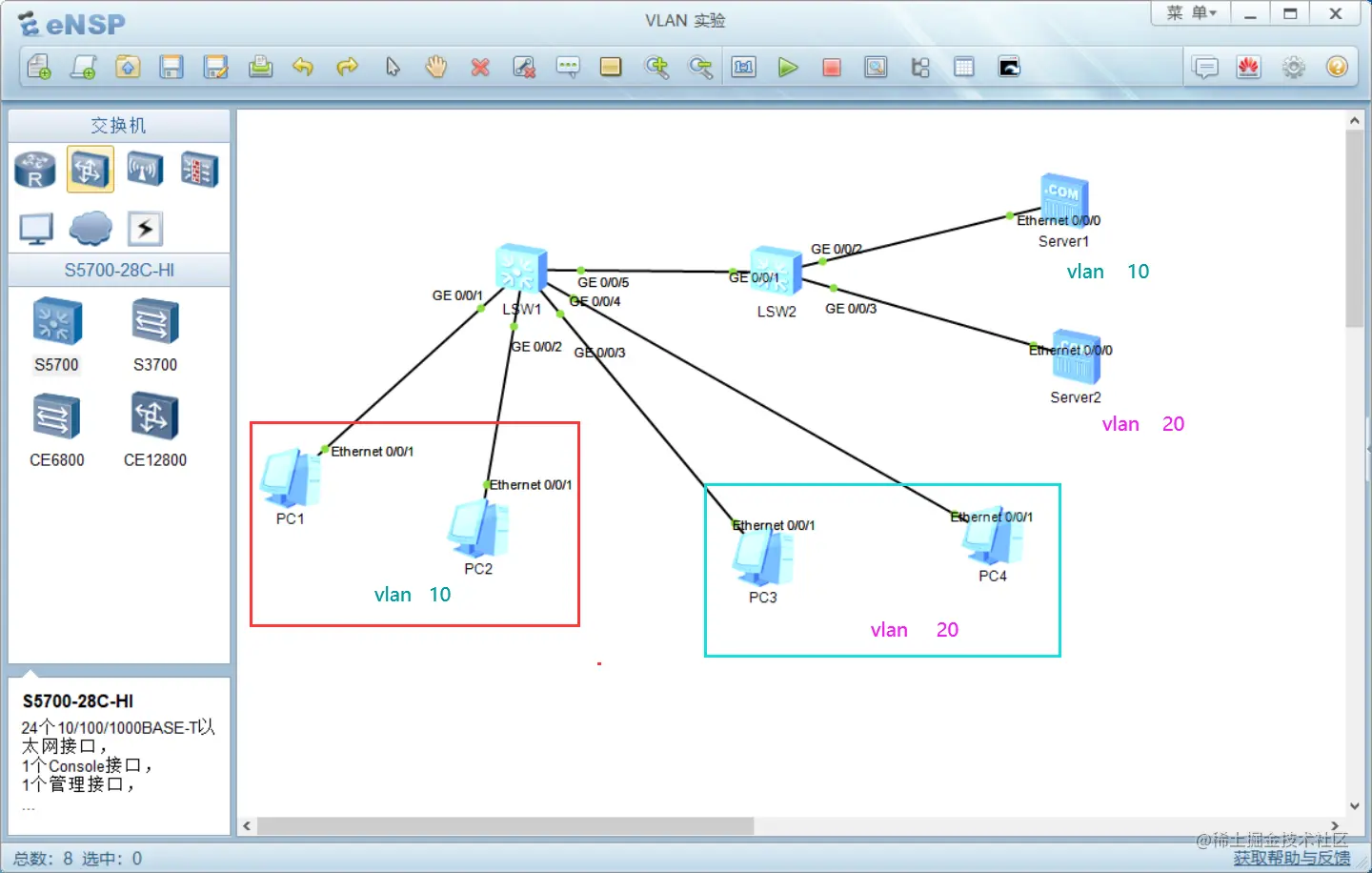Open the forum message icon
This screenshot has height=873, width=1372.
coord(1205,67)
